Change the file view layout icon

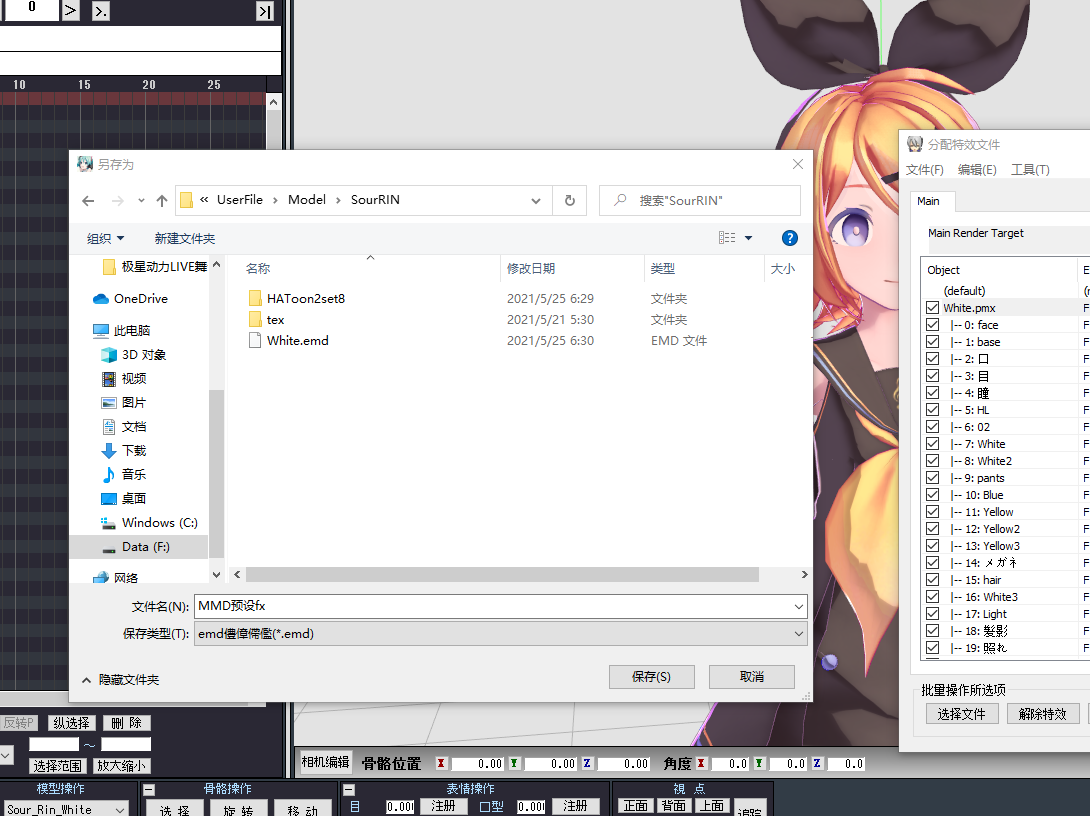(x=727, y=238)
